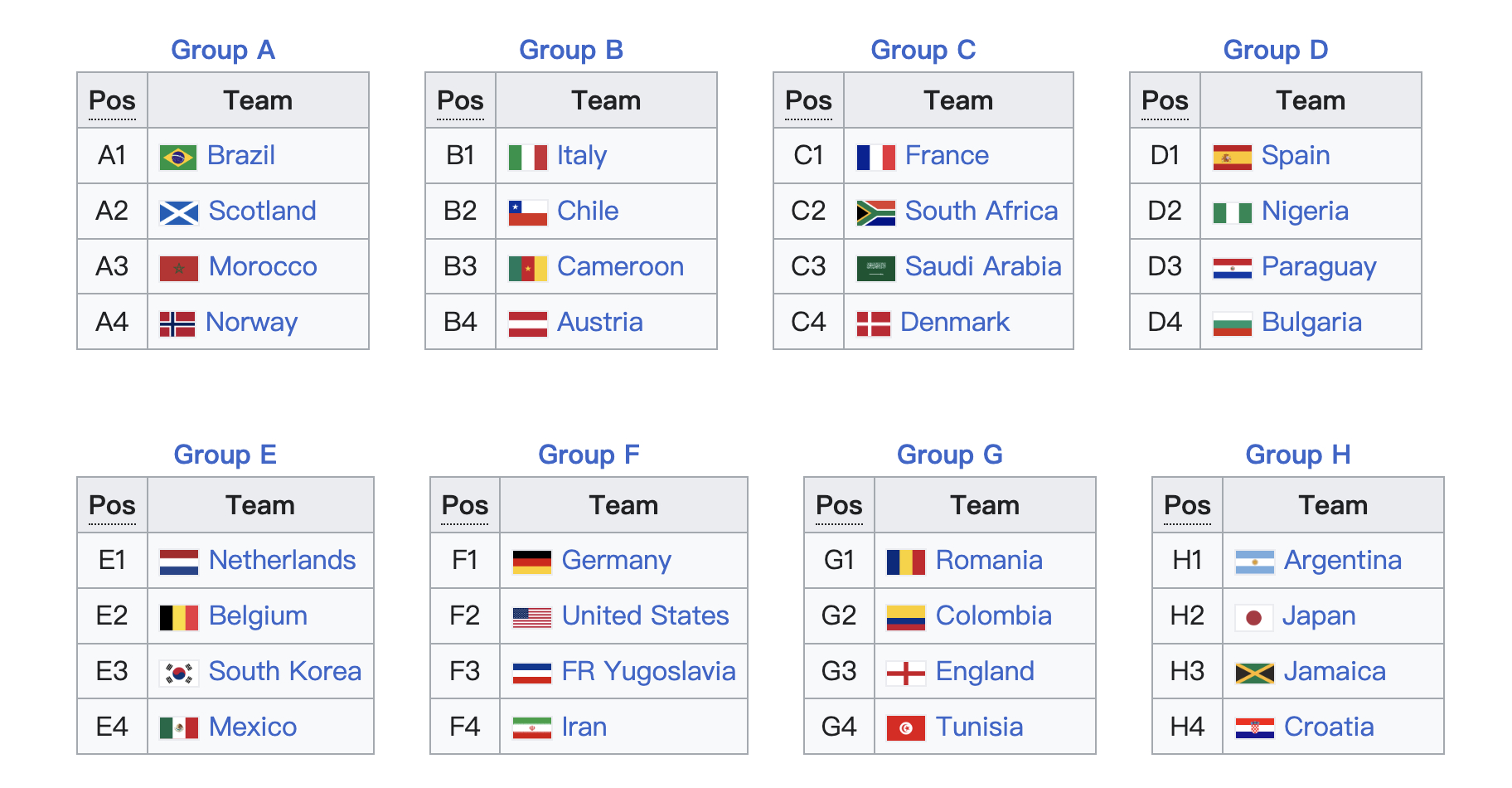Go to the Cameroon team page
This screenshot has width=1512, height=788.
(x=620, y=267)
